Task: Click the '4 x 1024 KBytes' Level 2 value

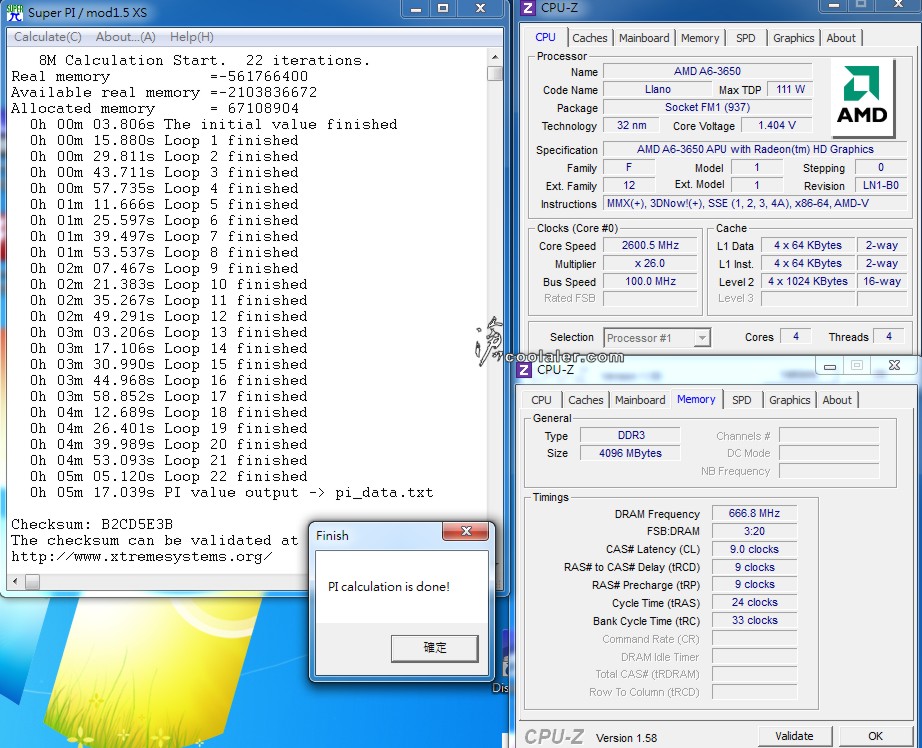Action: click(x=808, y=282)
